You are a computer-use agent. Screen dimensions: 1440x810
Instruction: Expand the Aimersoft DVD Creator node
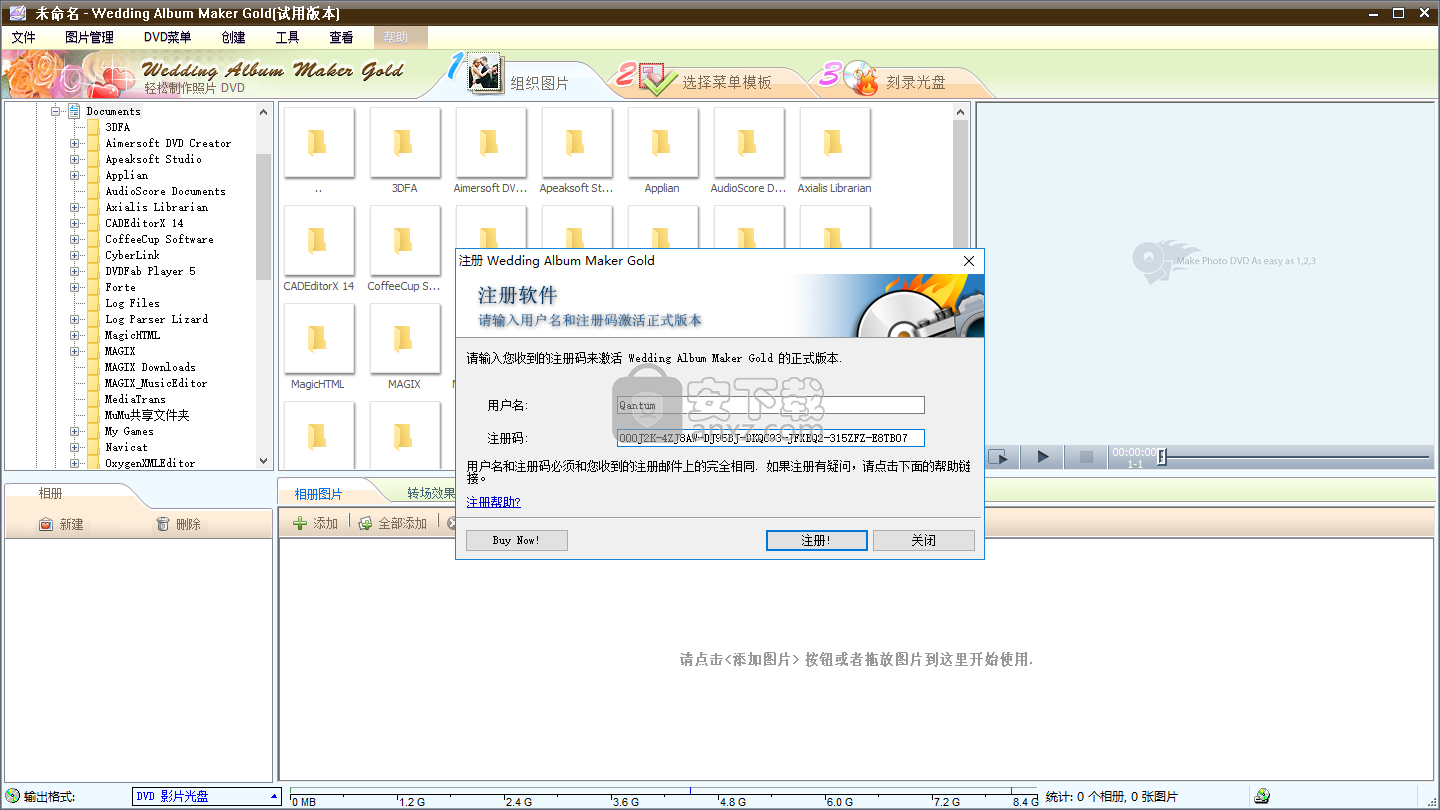(75, 143)
